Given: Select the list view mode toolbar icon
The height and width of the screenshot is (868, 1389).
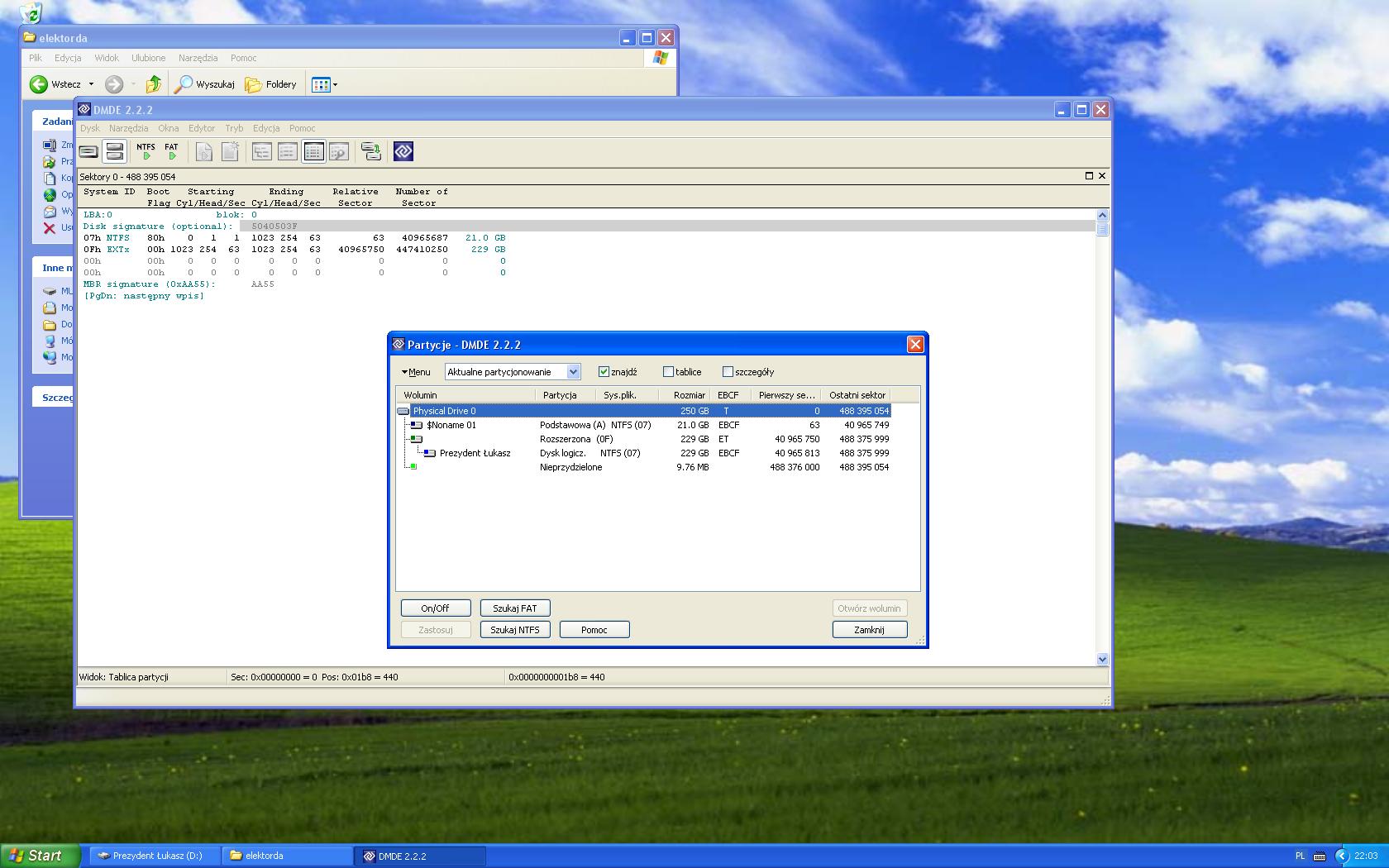Looking at the screenshot, I should click(288, 151).
